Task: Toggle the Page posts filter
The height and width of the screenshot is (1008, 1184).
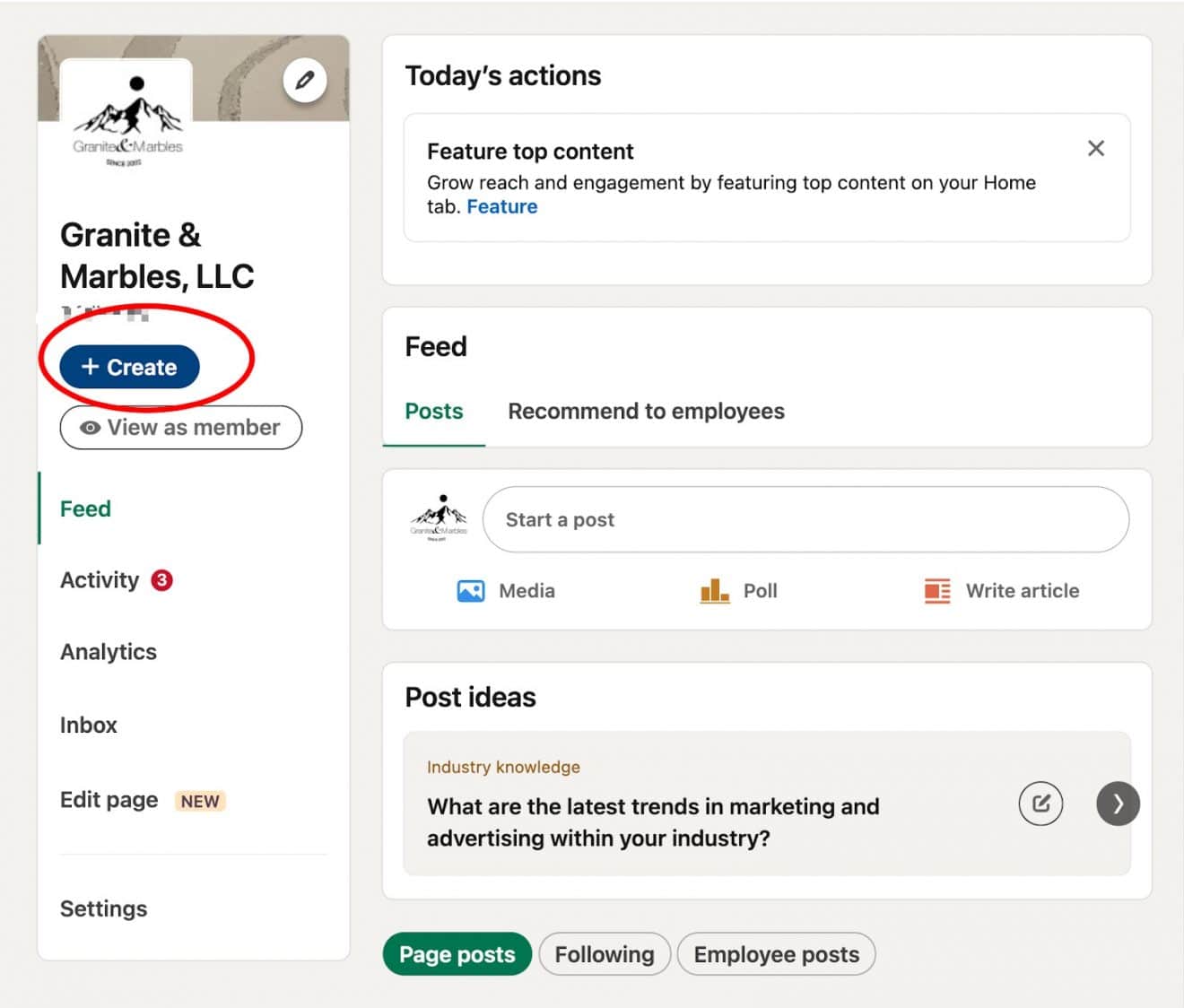Action: 457,954
